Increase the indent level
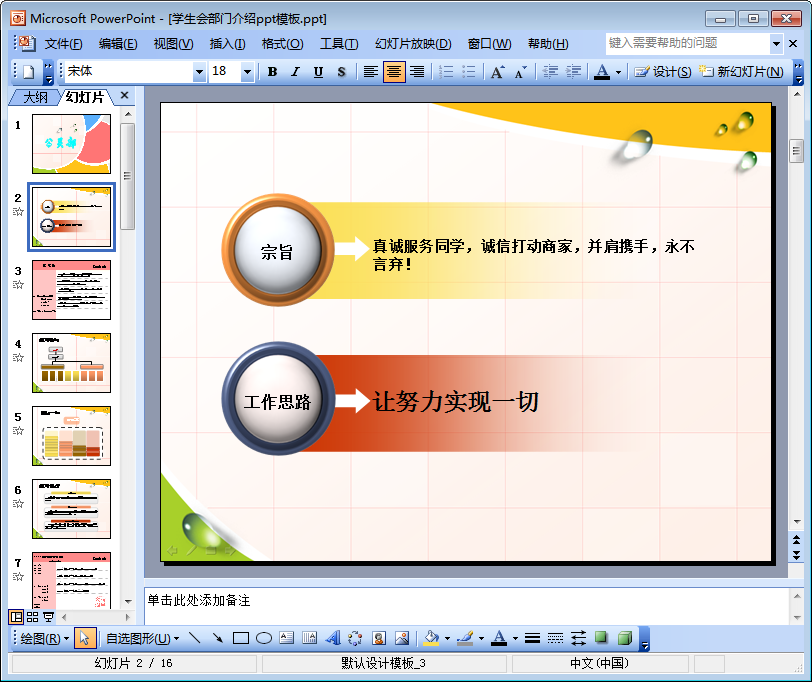Screen dimensions: 812x682 [573, 71]
